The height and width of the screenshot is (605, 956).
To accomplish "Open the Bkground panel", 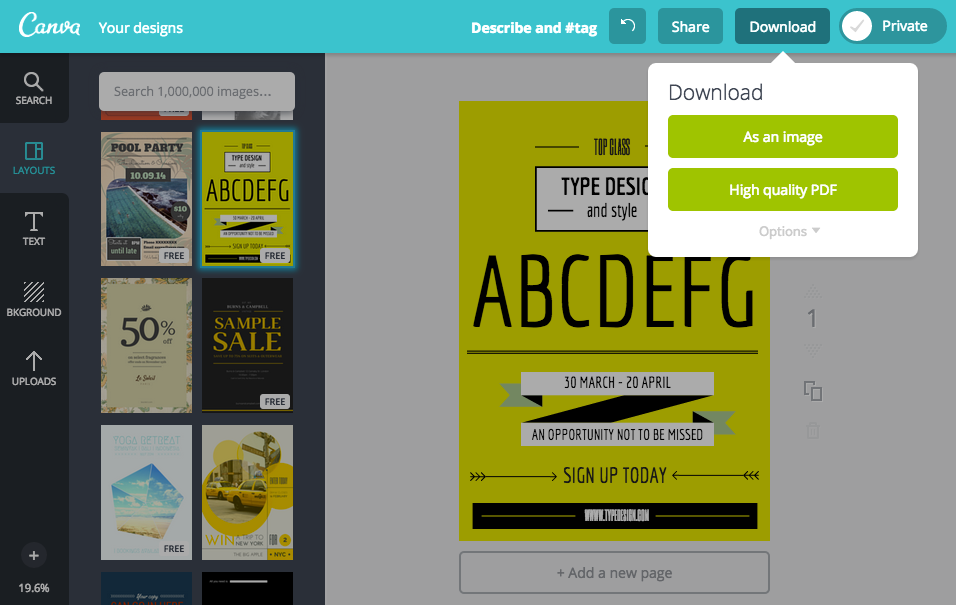I will 34,299.
